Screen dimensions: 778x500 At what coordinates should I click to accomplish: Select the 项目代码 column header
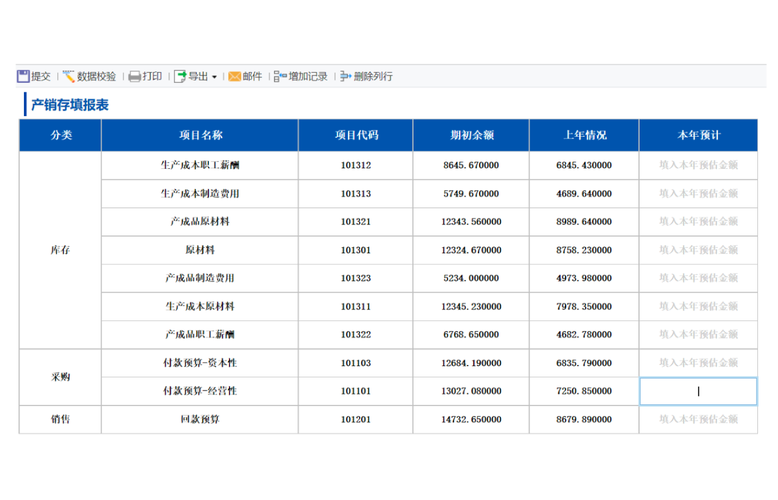356,135
